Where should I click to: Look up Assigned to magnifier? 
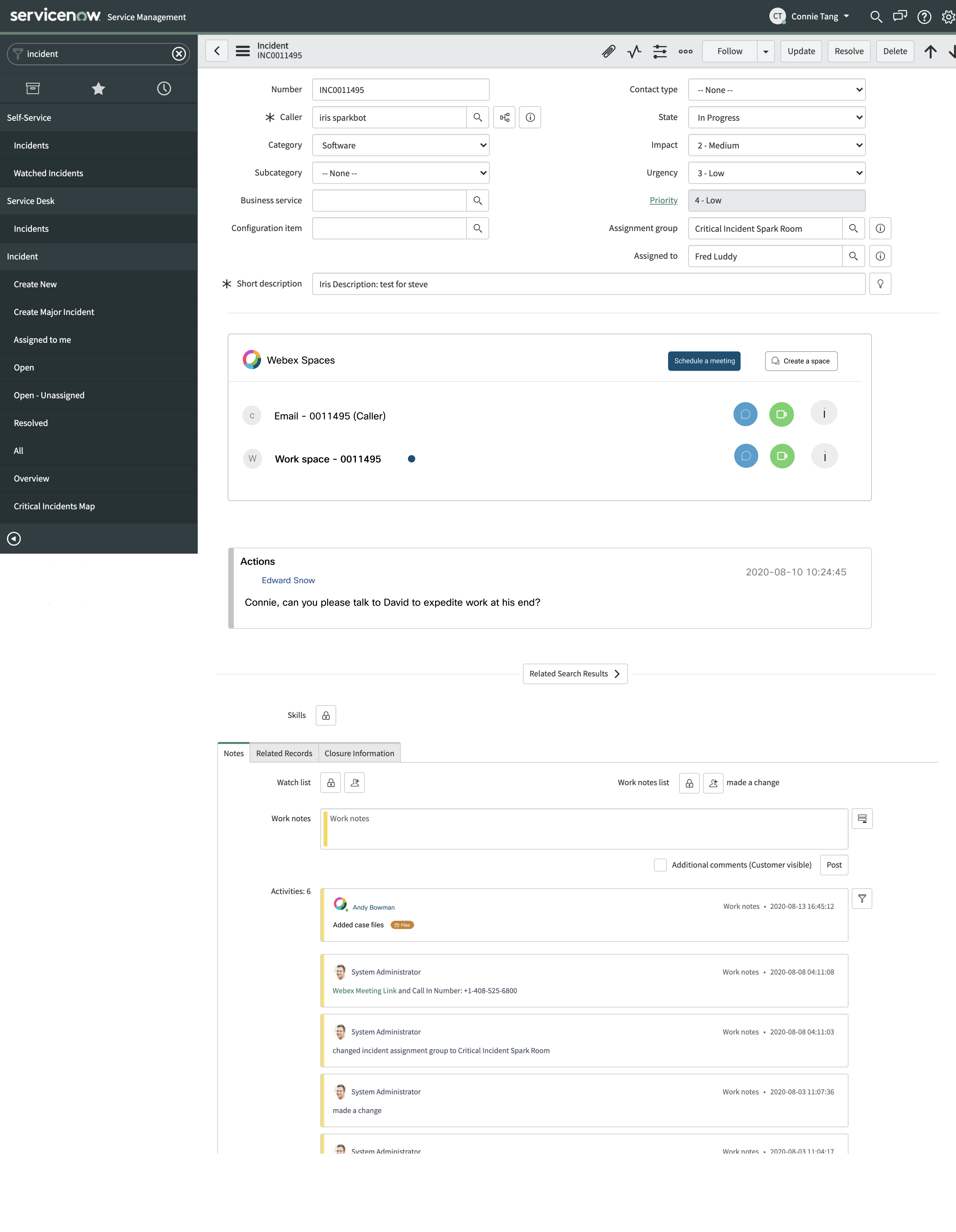tap(853, 256)
